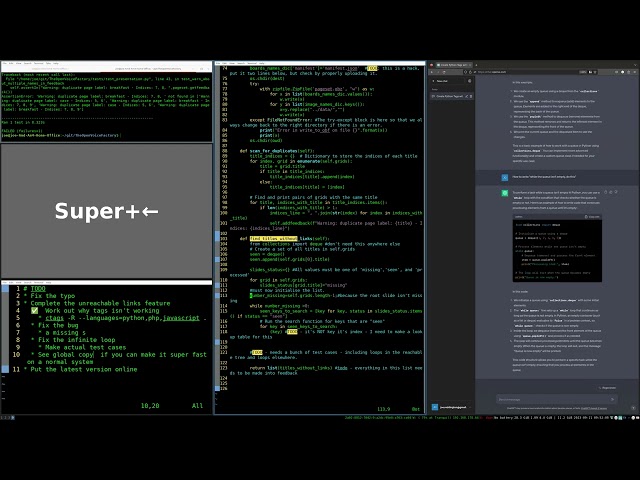Open Terminal menu in middle code editor terminal
The height and width of the screenshot is (480, 640).
252,63
